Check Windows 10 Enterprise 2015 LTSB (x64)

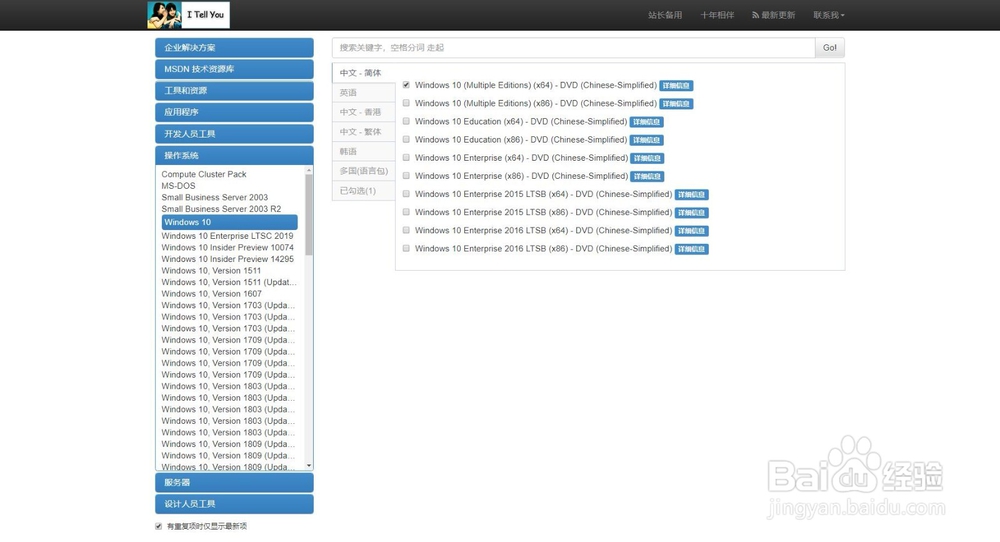click(406, 194)
